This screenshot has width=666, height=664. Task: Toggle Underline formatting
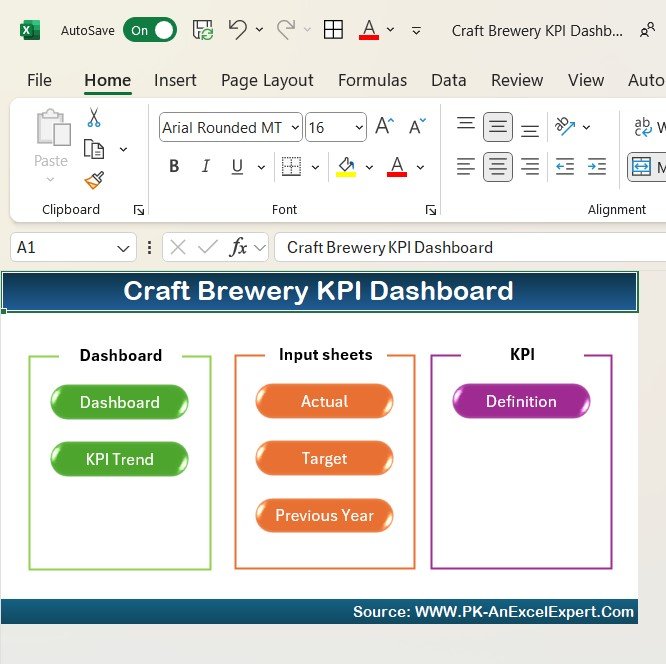coord(237,166)
